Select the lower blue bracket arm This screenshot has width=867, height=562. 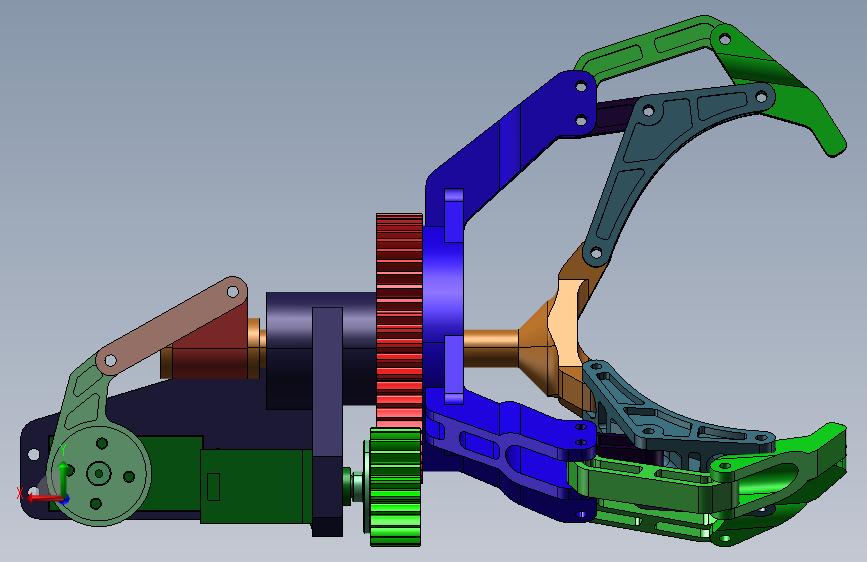point(509,454)
